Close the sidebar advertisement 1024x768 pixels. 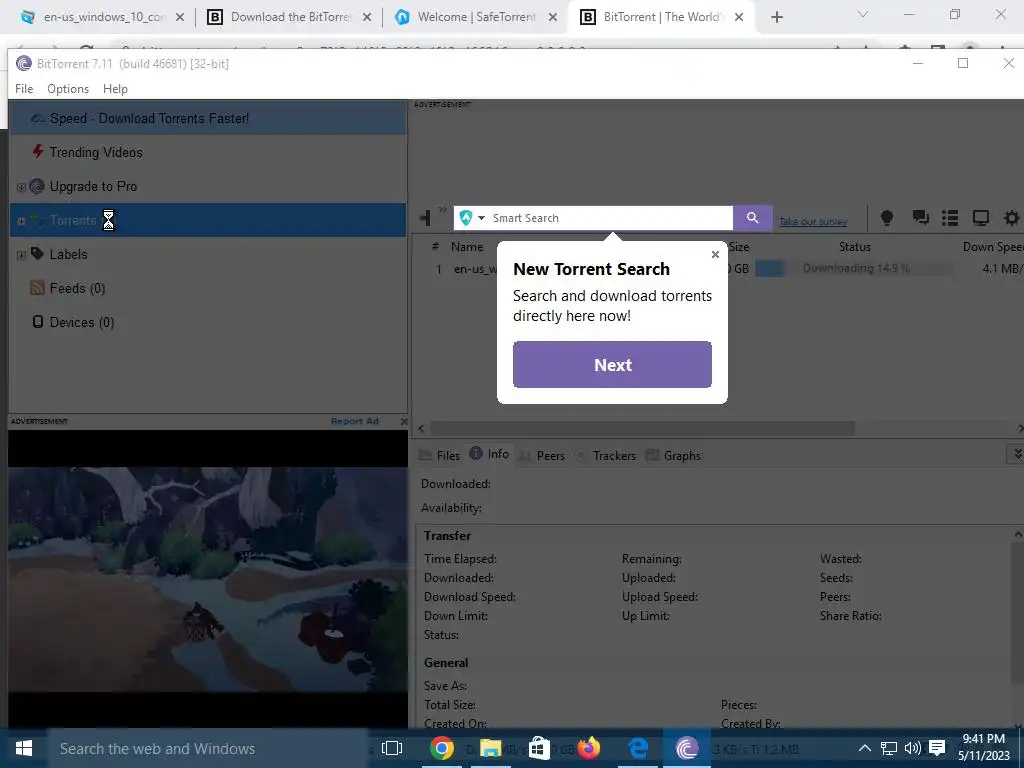(404, 421)
